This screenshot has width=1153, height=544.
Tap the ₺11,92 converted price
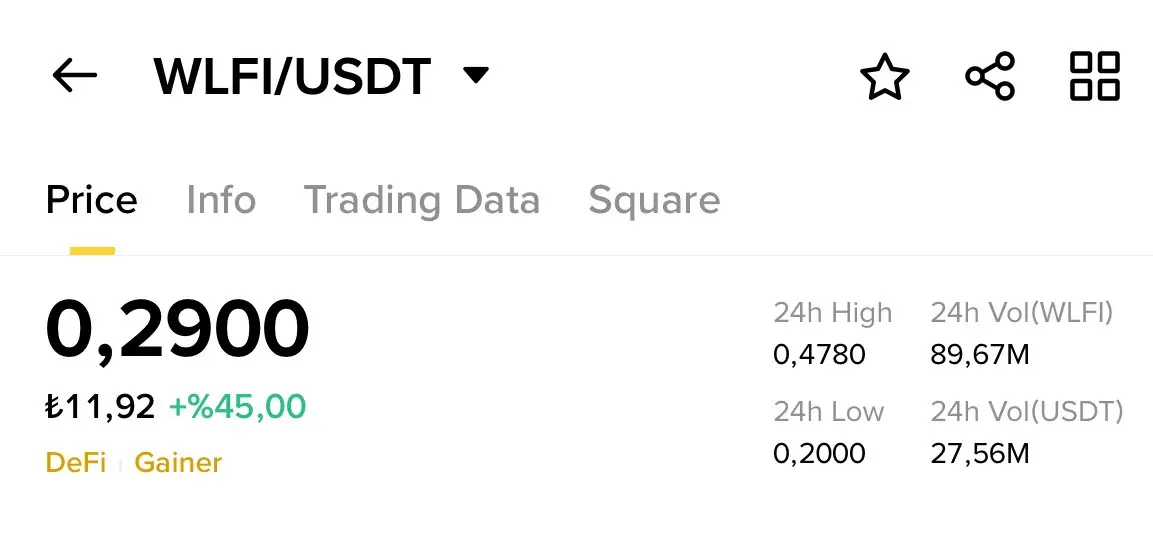pyautogui.click(x=101, y=407)
